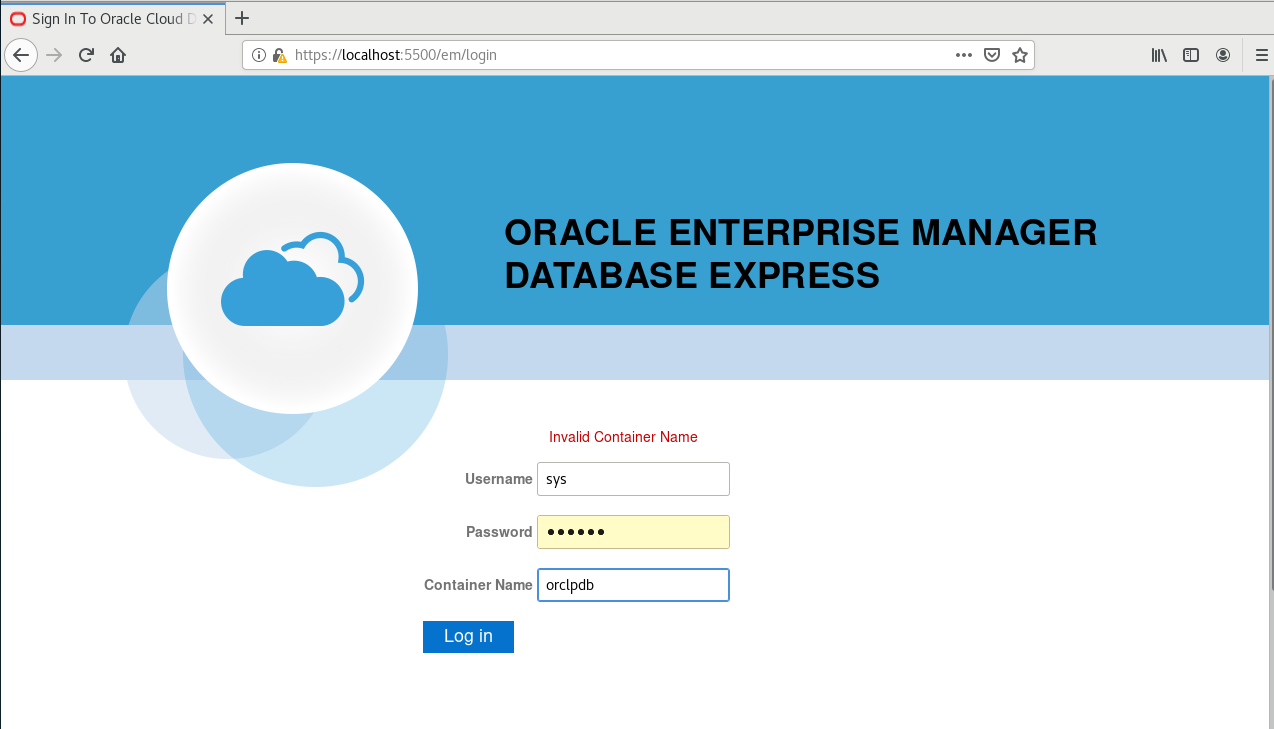The height and width of the screenshot is (729, 1274).
Task: Bookmark this page with the star icon
Action: [1020, 55]
